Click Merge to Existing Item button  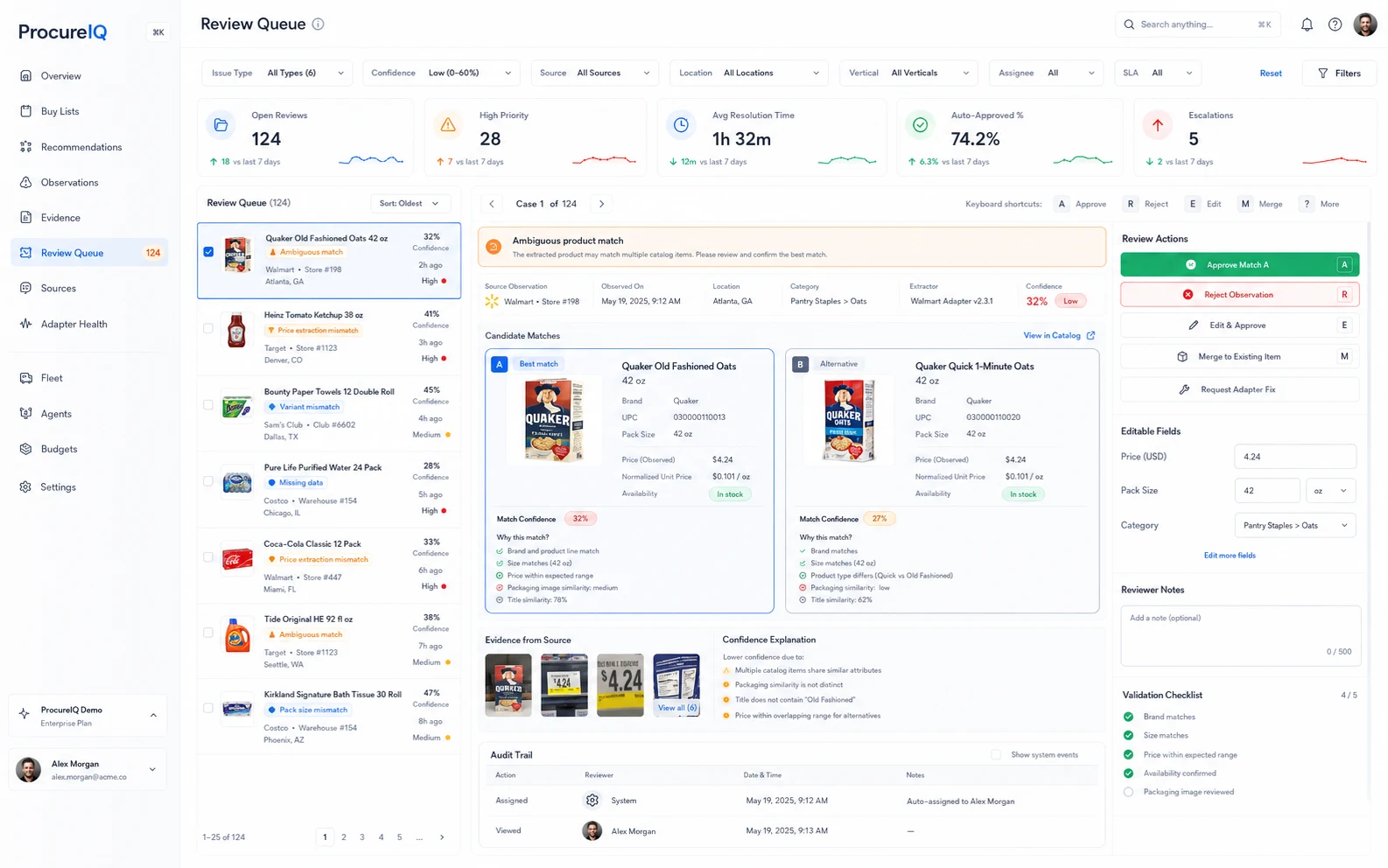(1239, 357)
